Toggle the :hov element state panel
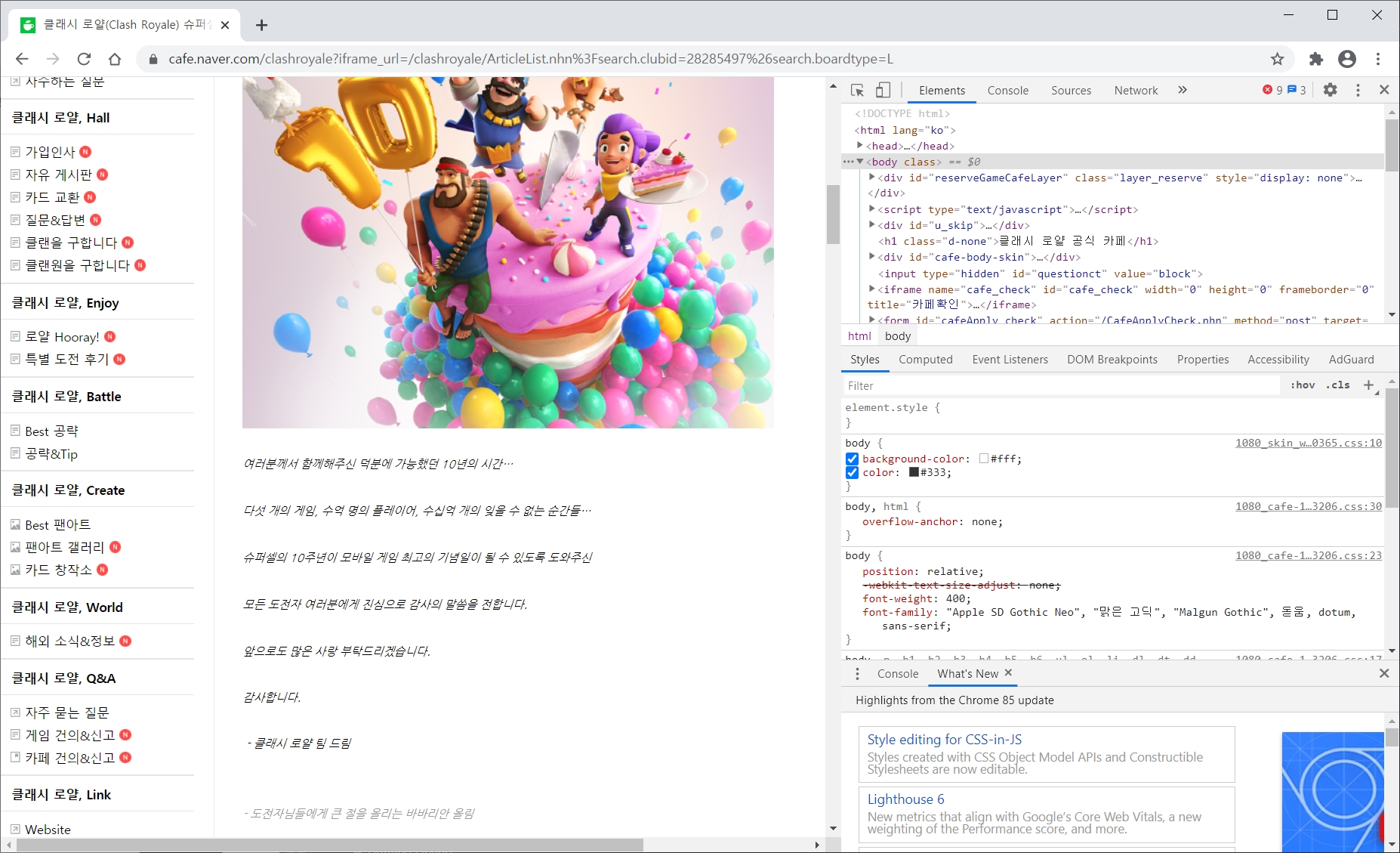 click(1303, 385)
